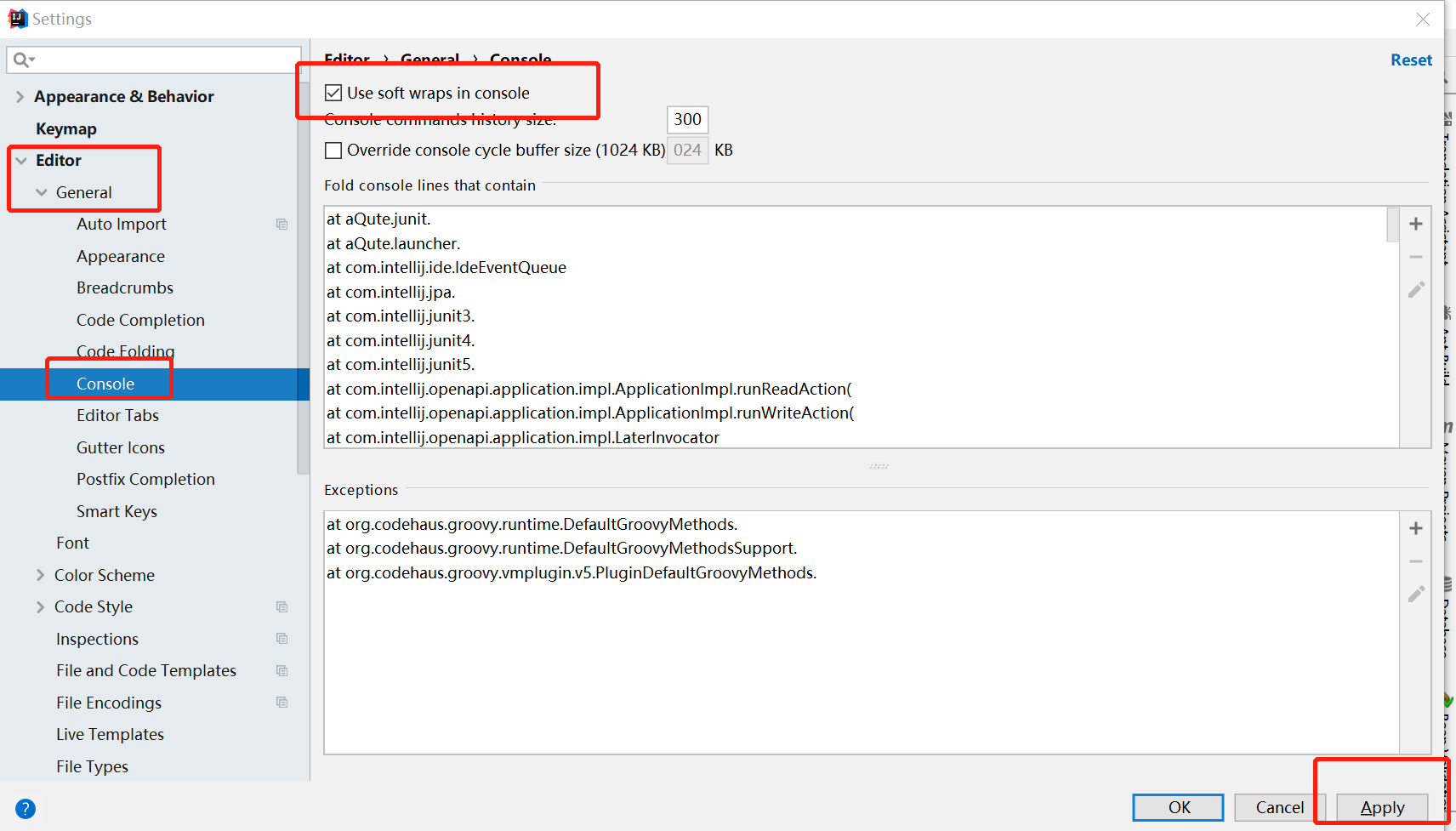Open File and Code Templates settings
The height and width of the screenshot is (831, 1456).
click(x=146, y=671)
